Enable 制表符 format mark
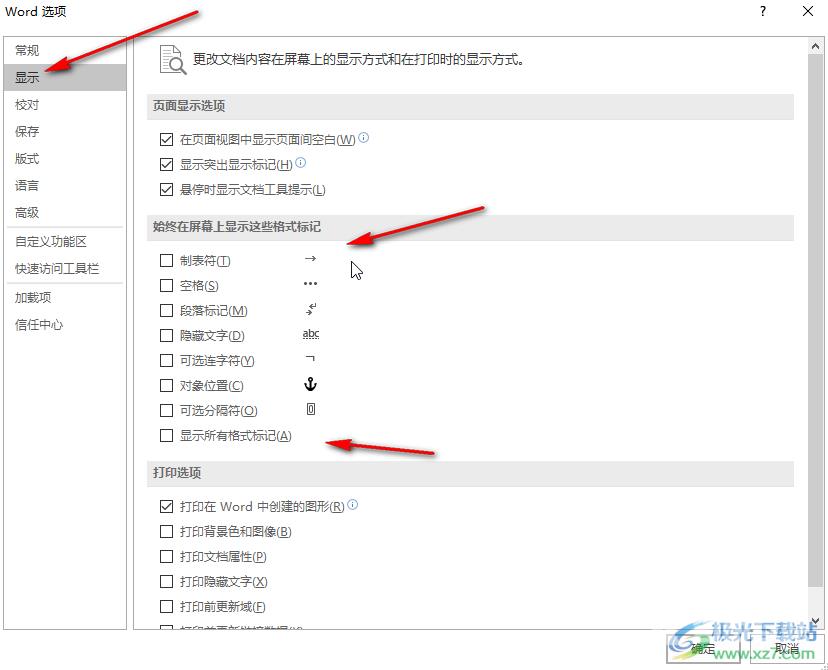 166,260
